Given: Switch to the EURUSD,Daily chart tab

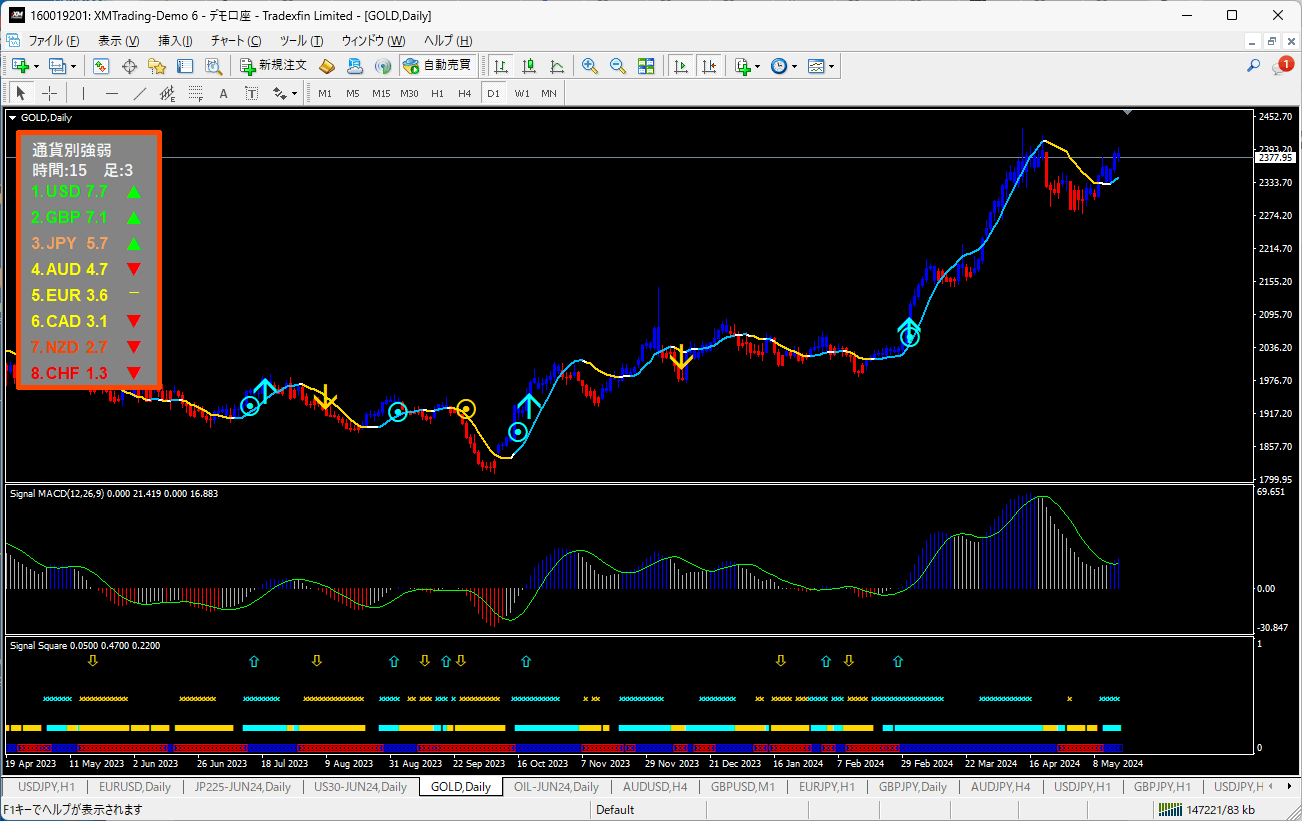Looking at the screenshot, I should tap(134, 787).
